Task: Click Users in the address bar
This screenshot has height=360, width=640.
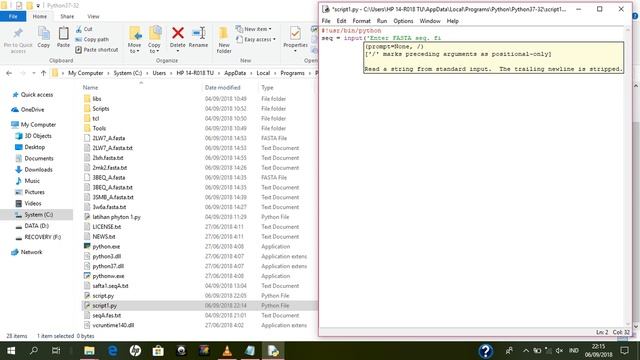Action: 159,73
